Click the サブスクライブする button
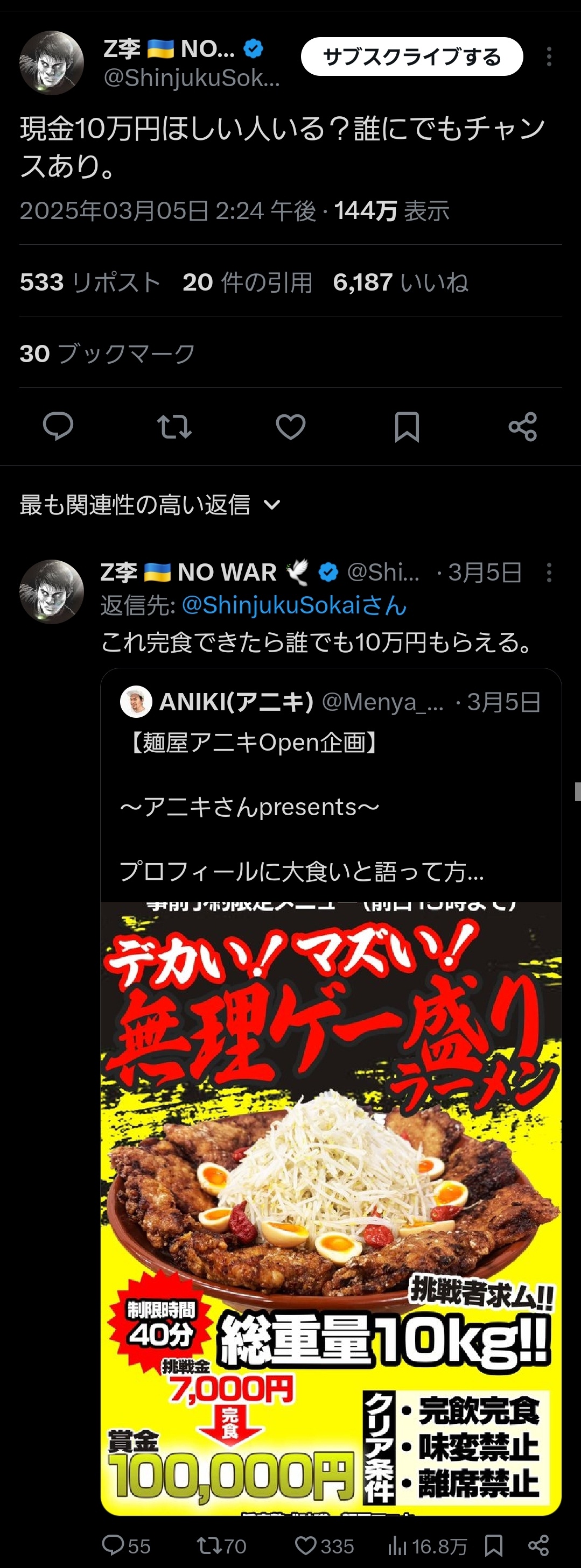The height and width of the screenshot is (1568, 581). (412, 56)
